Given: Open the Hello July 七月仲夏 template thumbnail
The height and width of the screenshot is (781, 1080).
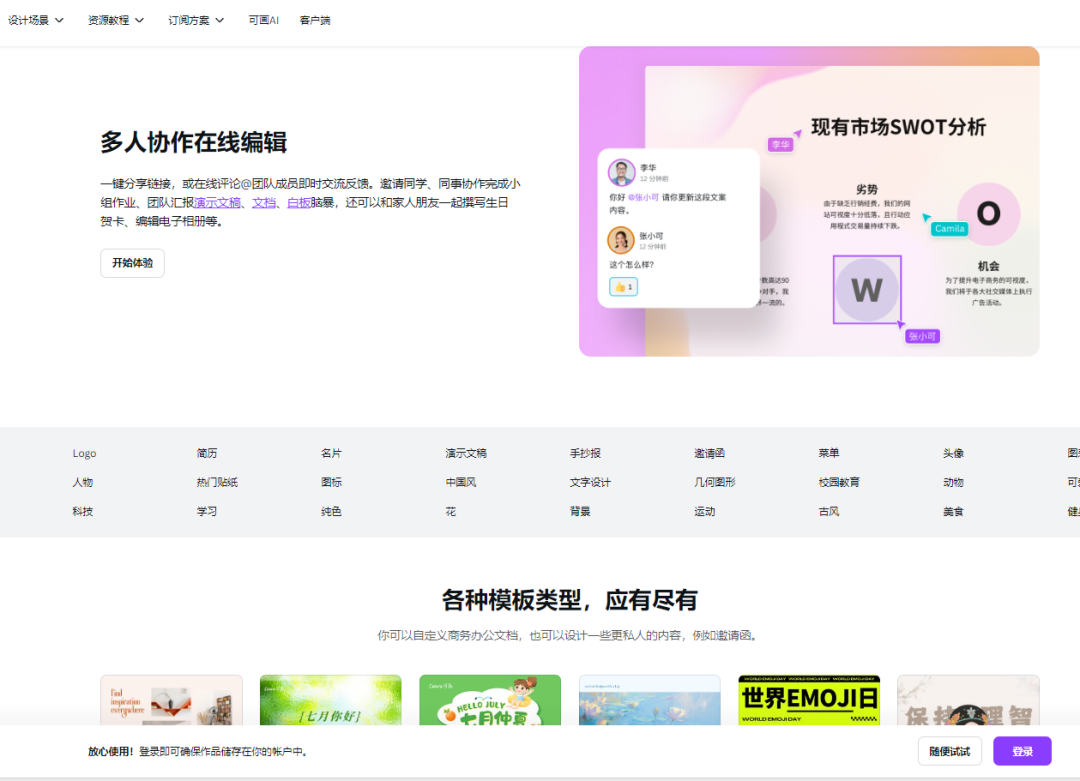Looking at the screenshot, I should point(490,700).
